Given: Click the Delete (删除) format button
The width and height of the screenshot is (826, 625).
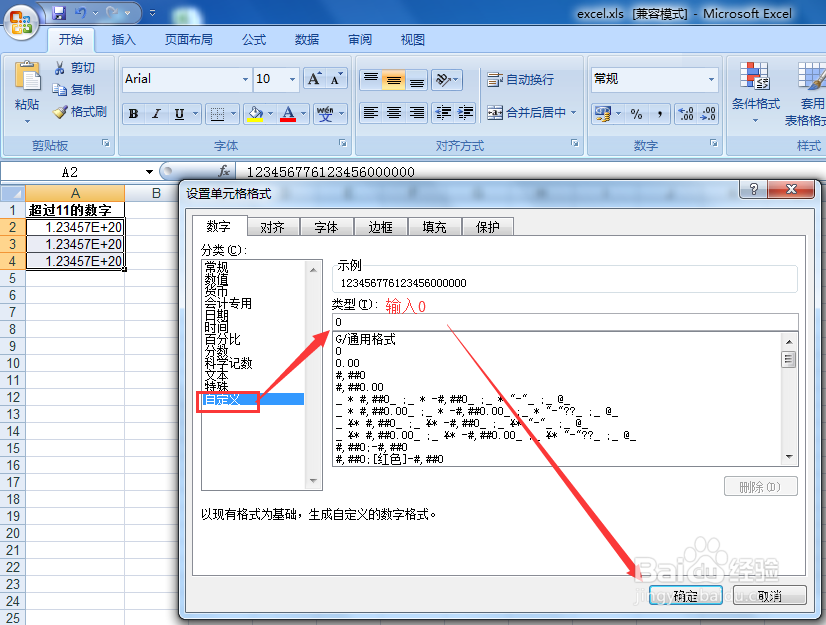Looking at the screenshot, I should (x=761, y=486).
